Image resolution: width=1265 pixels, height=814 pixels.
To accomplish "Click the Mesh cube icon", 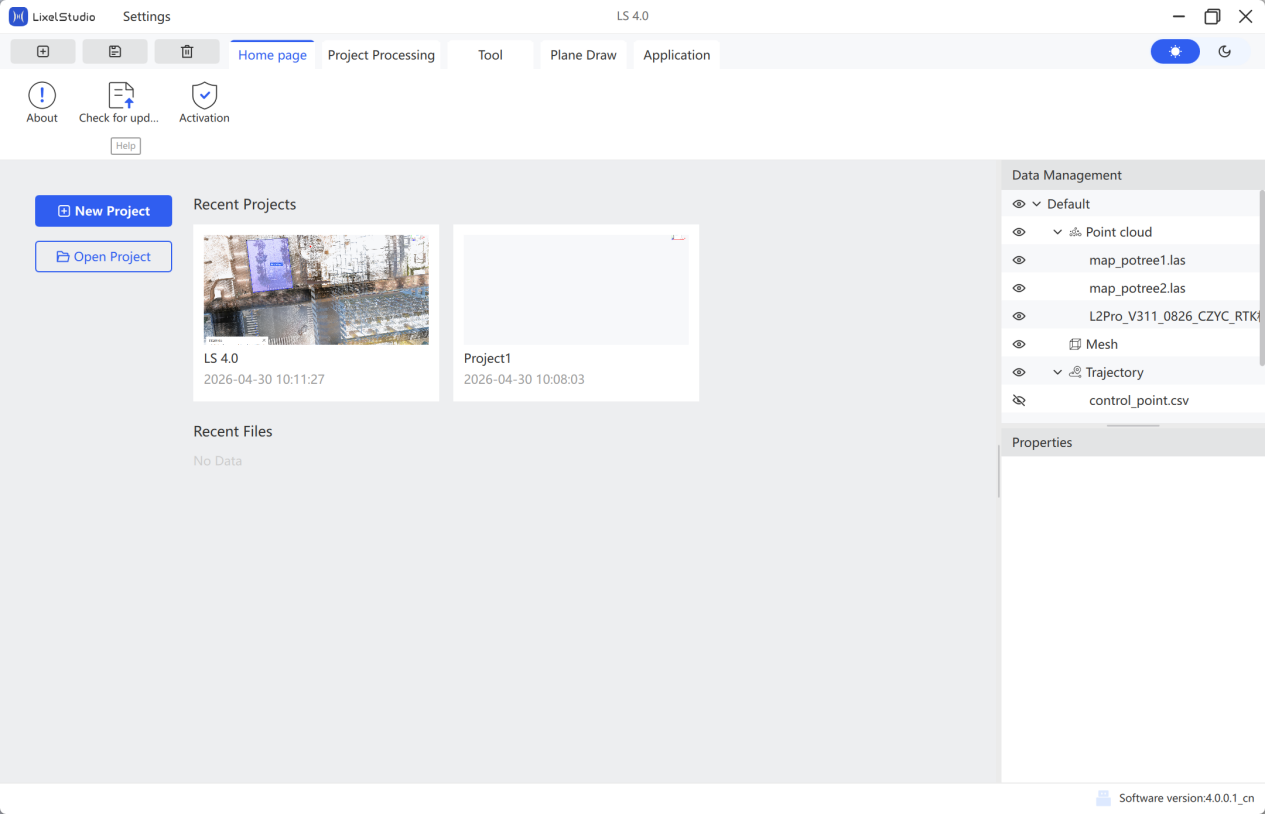I will coord(1075,344).
